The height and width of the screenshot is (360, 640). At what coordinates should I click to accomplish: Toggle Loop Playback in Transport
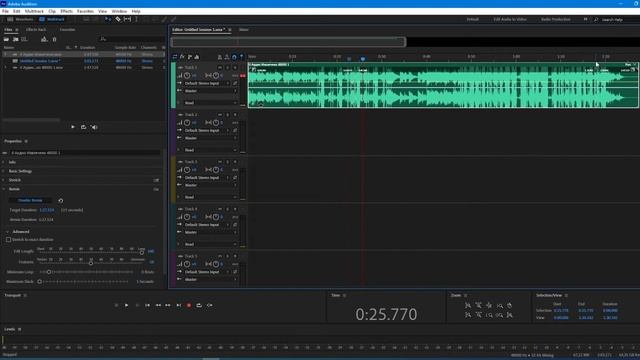pos(199,305)
